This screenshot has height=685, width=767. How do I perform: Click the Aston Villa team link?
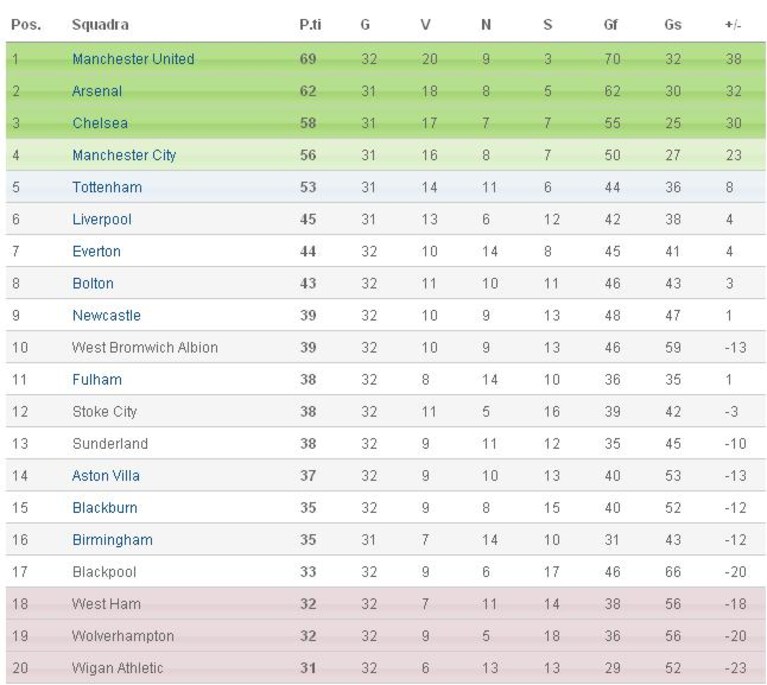pos(106,476)
